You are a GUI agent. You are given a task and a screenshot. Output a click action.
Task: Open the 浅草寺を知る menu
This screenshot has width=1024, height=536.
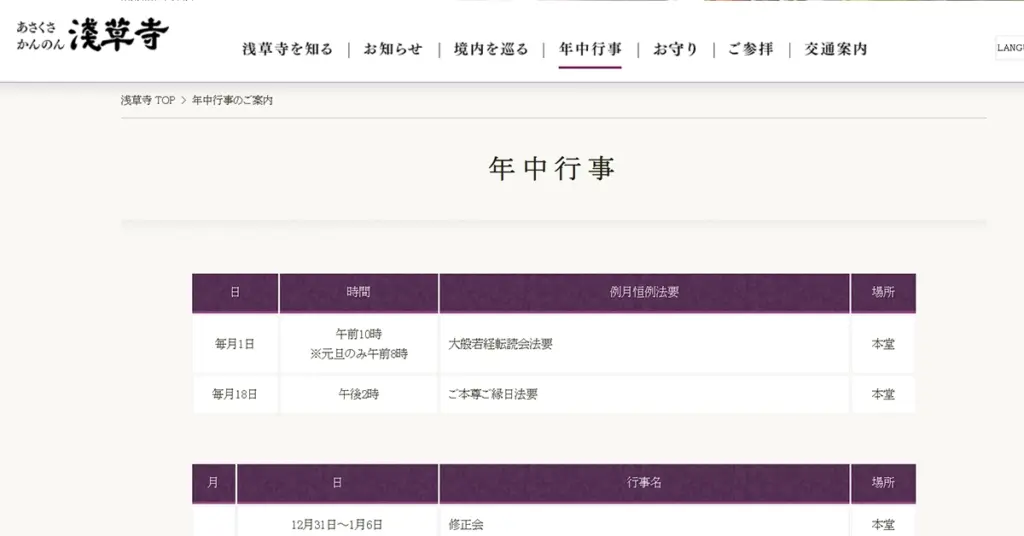coord(287,49)
